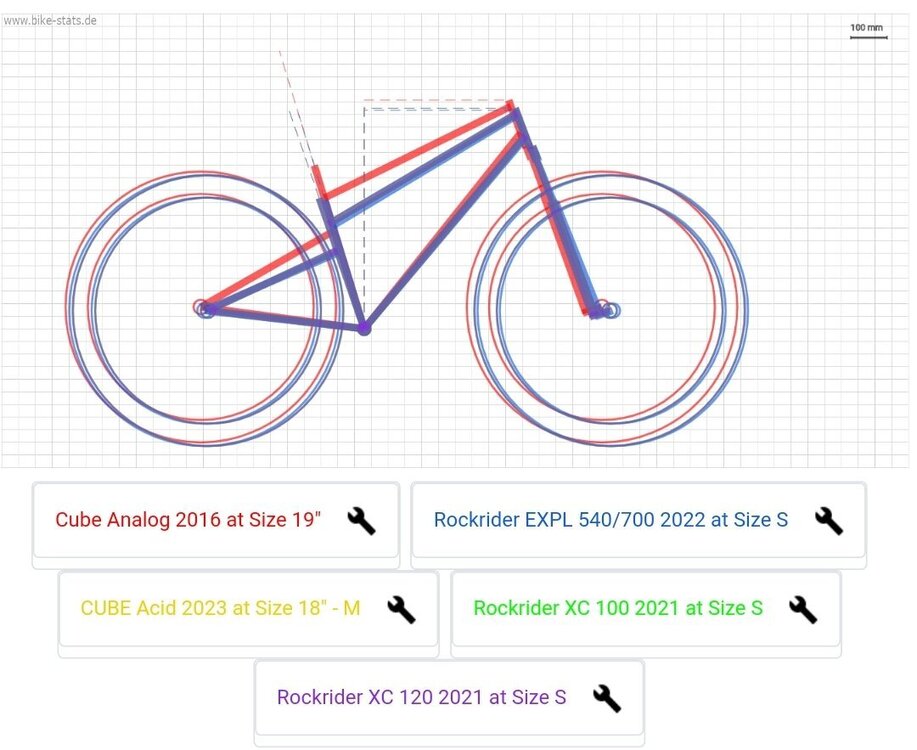
Task: Click the chainstay line near the rear wheel
Action: (x=285, y=318)
